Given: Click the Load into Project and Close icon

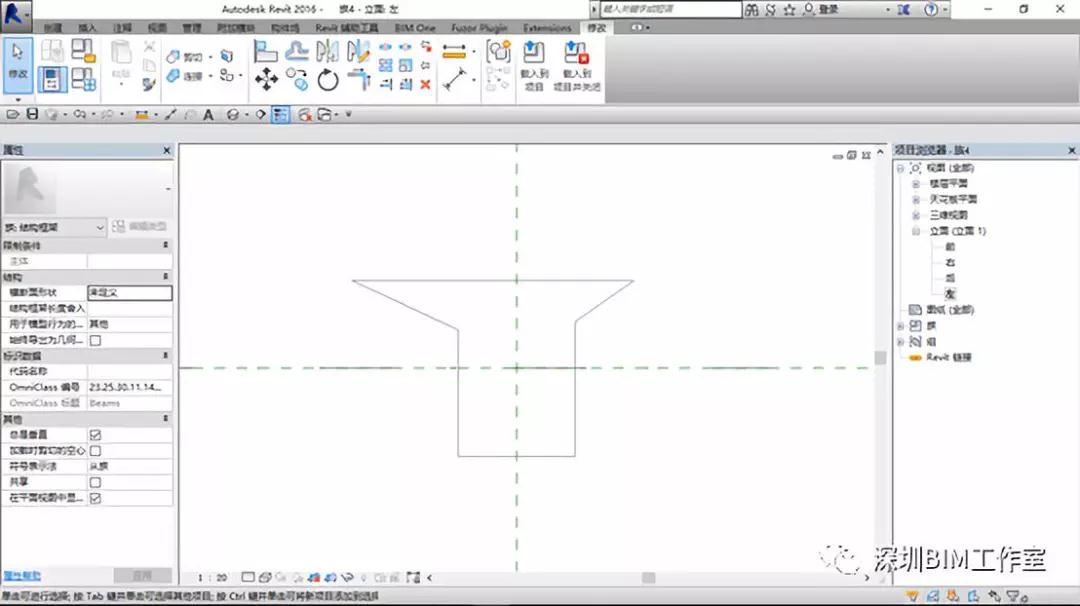Looking at the screenshot, I should coord(577,66).
